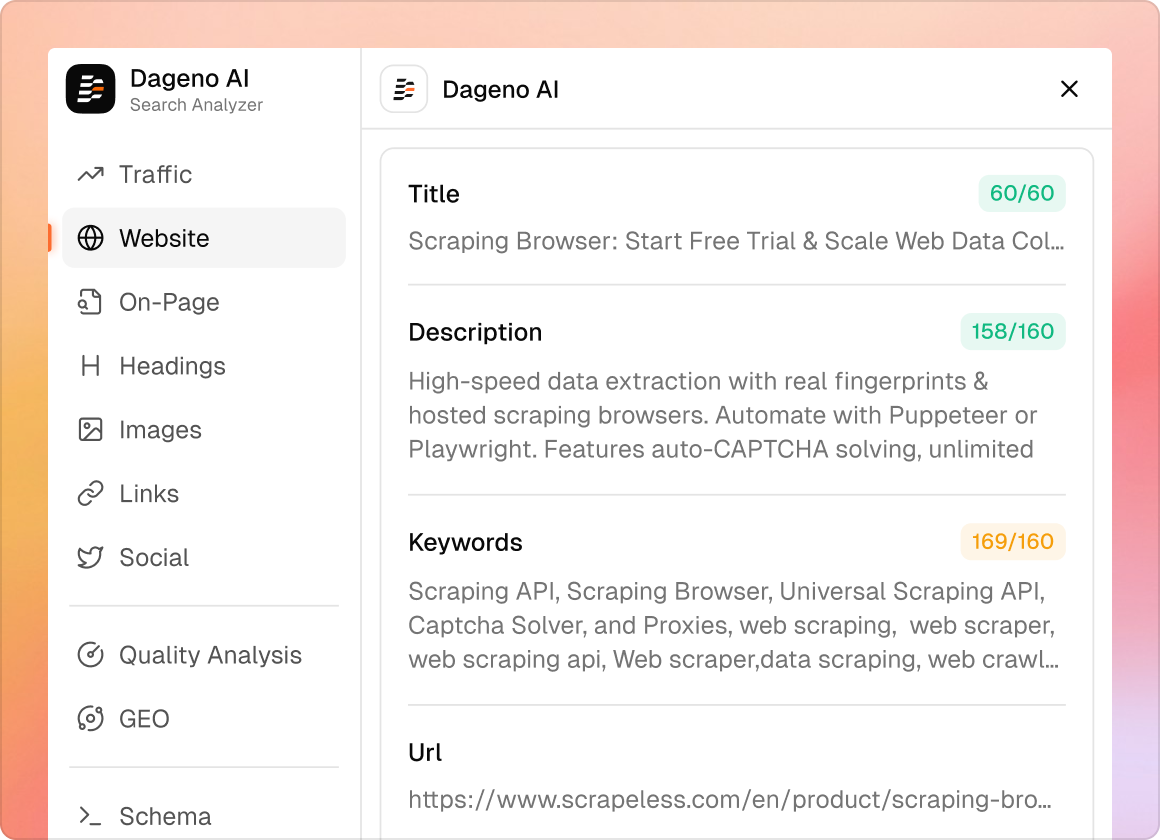Screen dimensions: 1160x840
Task: Switch to the Headings section
Action: coord(172,366)
